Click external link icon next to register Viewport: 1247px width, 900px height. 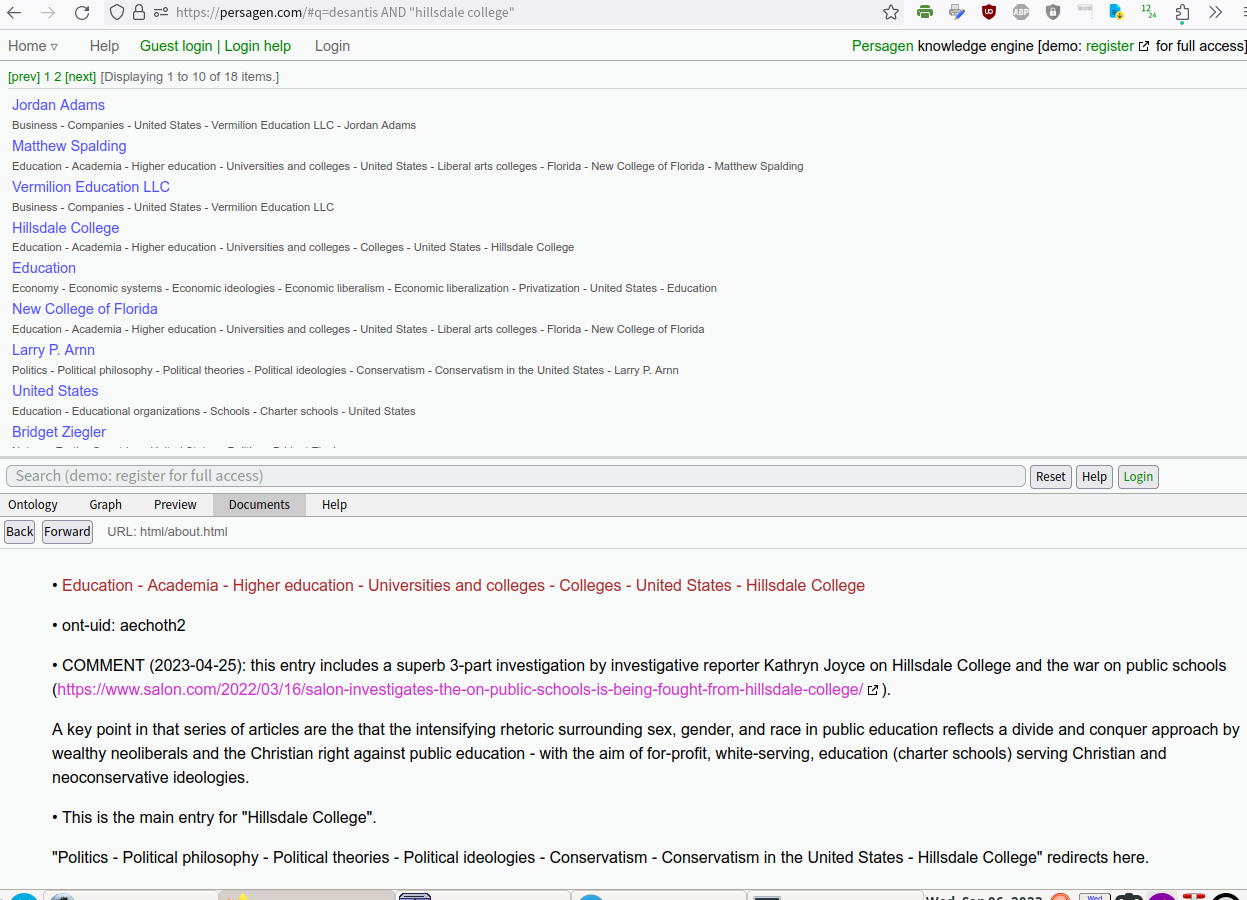(x=1144, y=47)
